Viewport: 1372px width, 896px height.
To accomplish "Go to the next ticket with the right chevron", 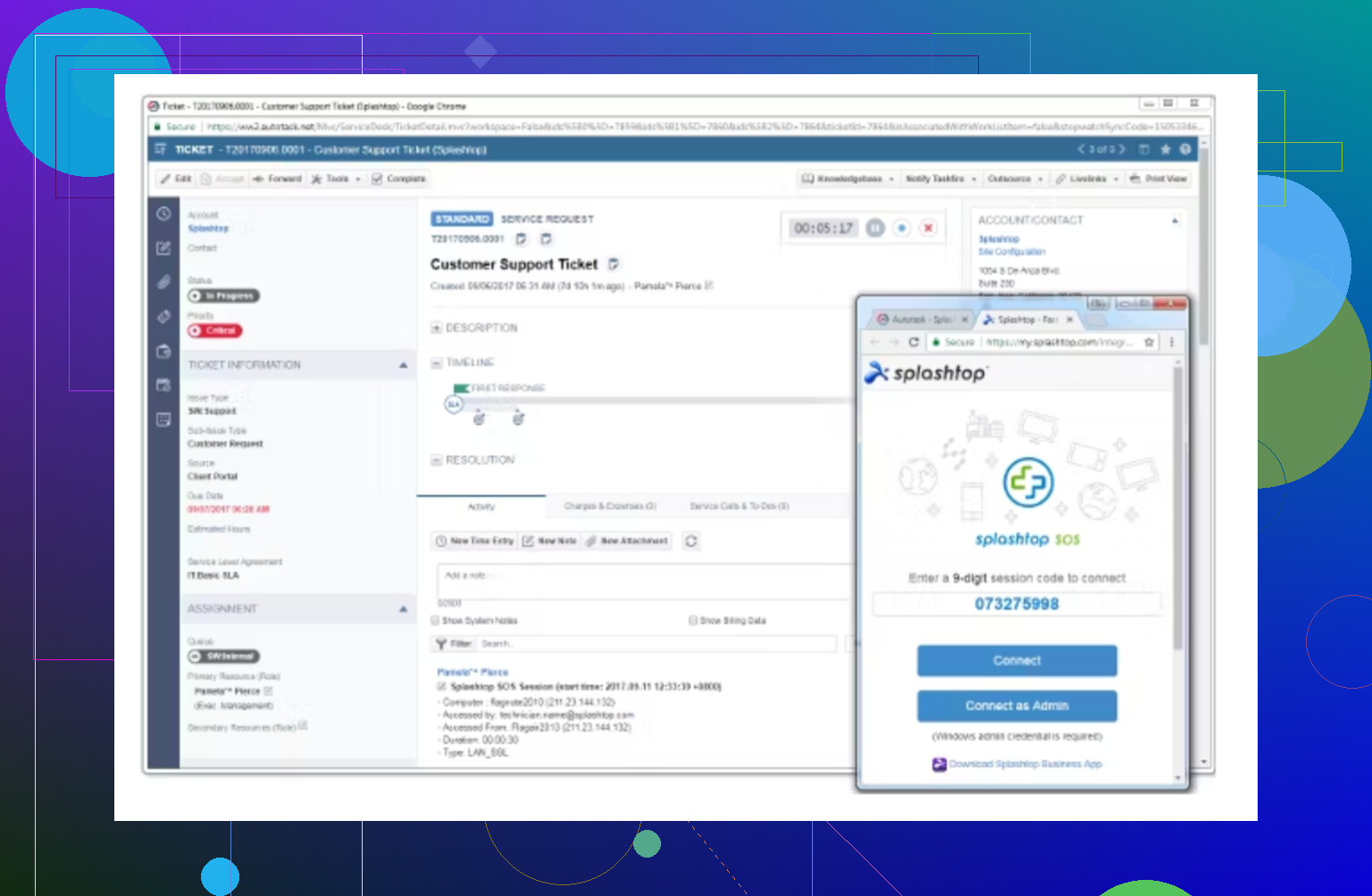I will 1123,149.
